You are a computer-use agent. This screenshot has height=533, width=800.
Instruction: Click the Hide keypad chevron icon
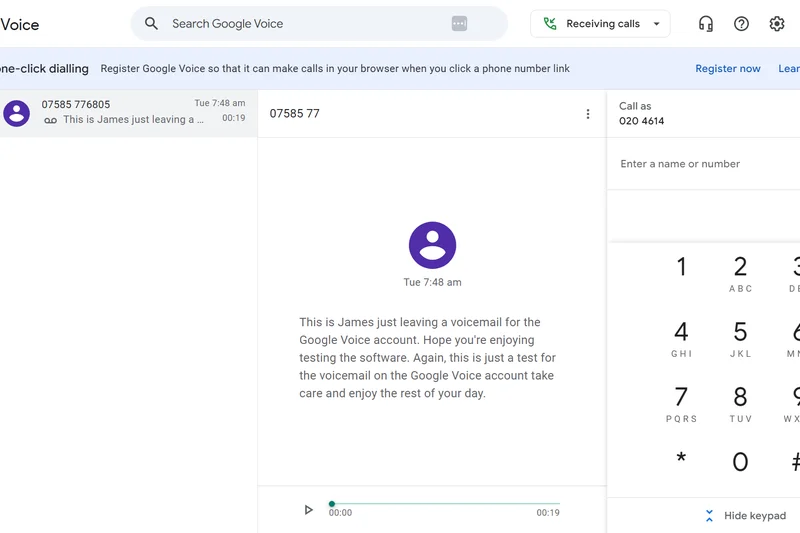(x=709, y=516)
